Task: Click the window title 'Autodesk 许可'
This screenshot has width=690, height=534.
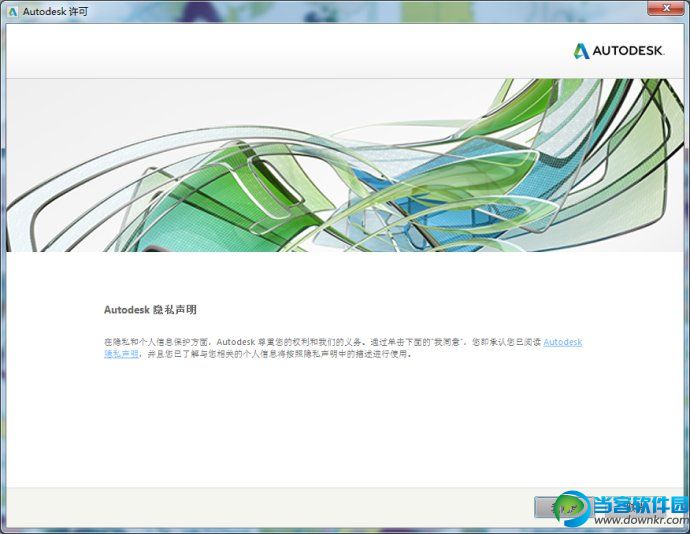Action: click(x=50, y=11)
